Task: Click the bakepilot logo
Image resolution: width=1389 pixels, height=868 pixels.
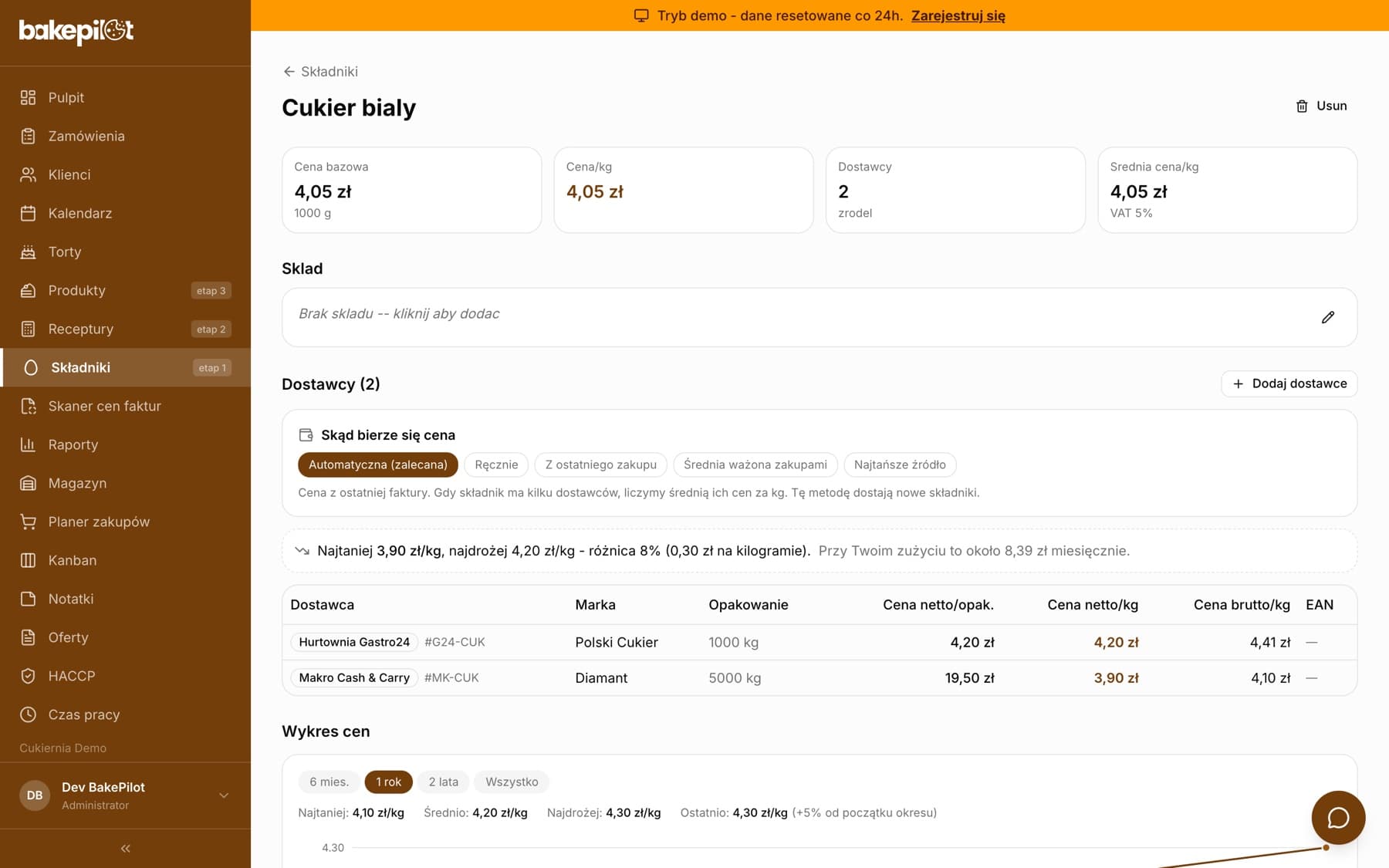Action: click(76, 31)
